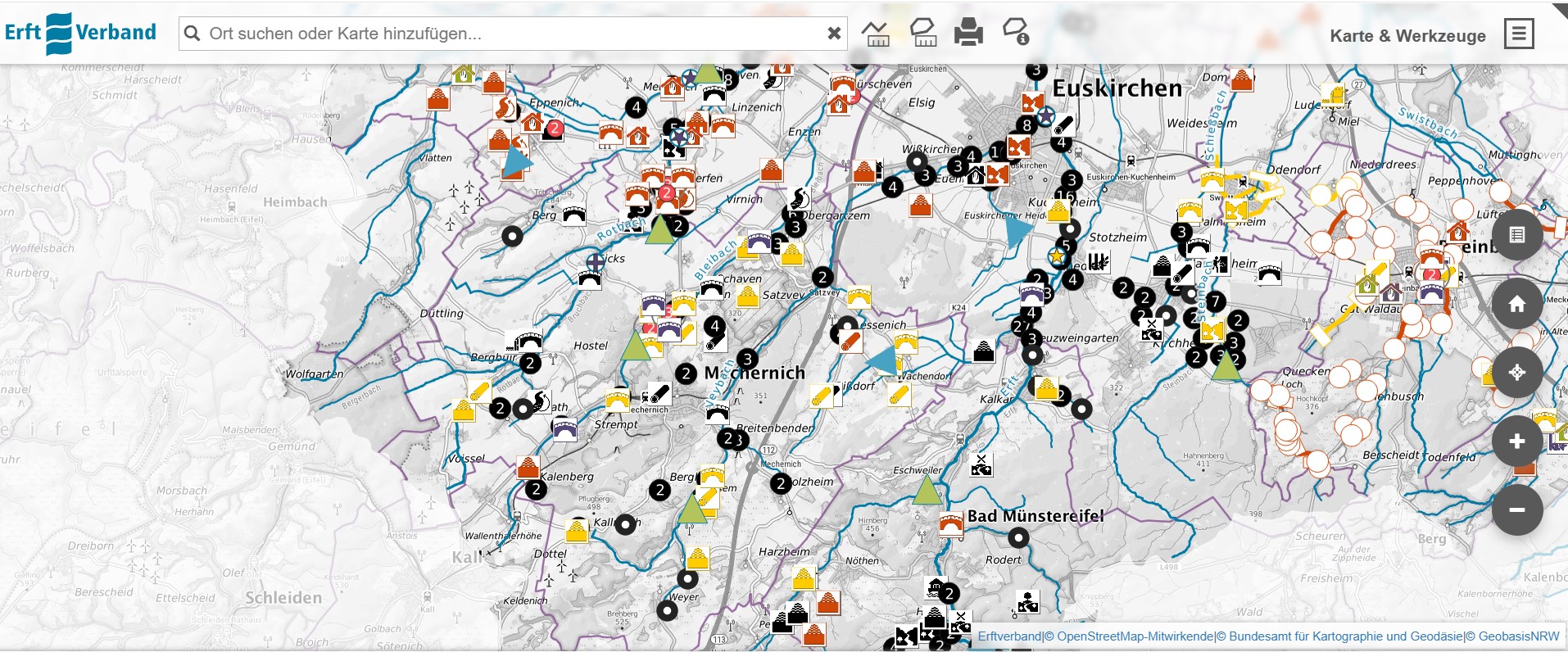The height and width of the screenshot is (652, 1568).
Task: Reset map to home extent
Action: click(1517, 304)
